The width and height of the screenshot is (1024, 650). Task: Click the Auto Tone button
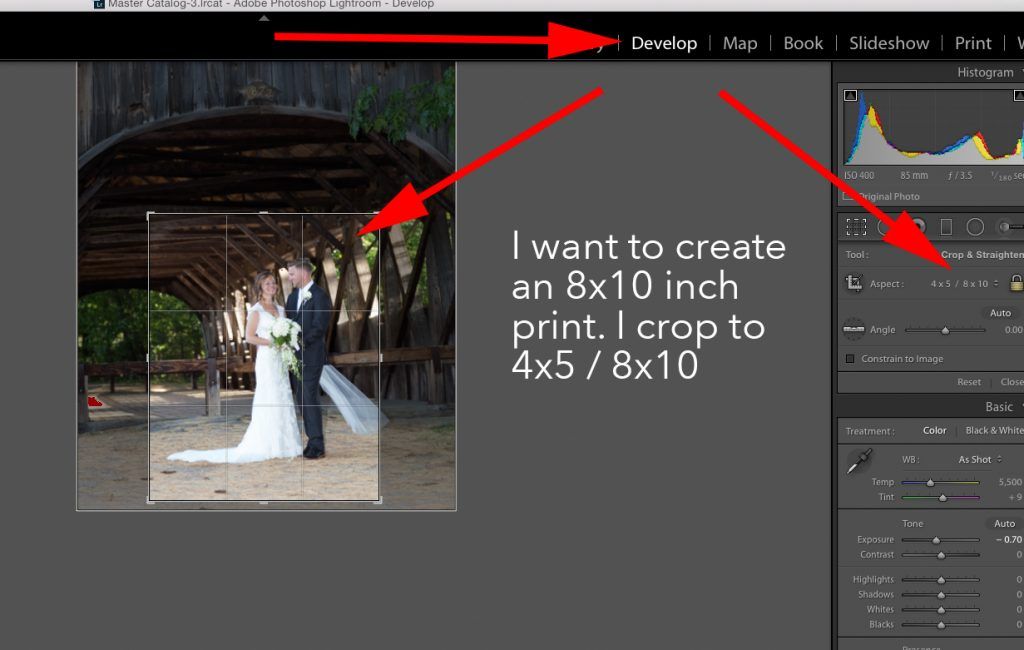pos(1004,524)
